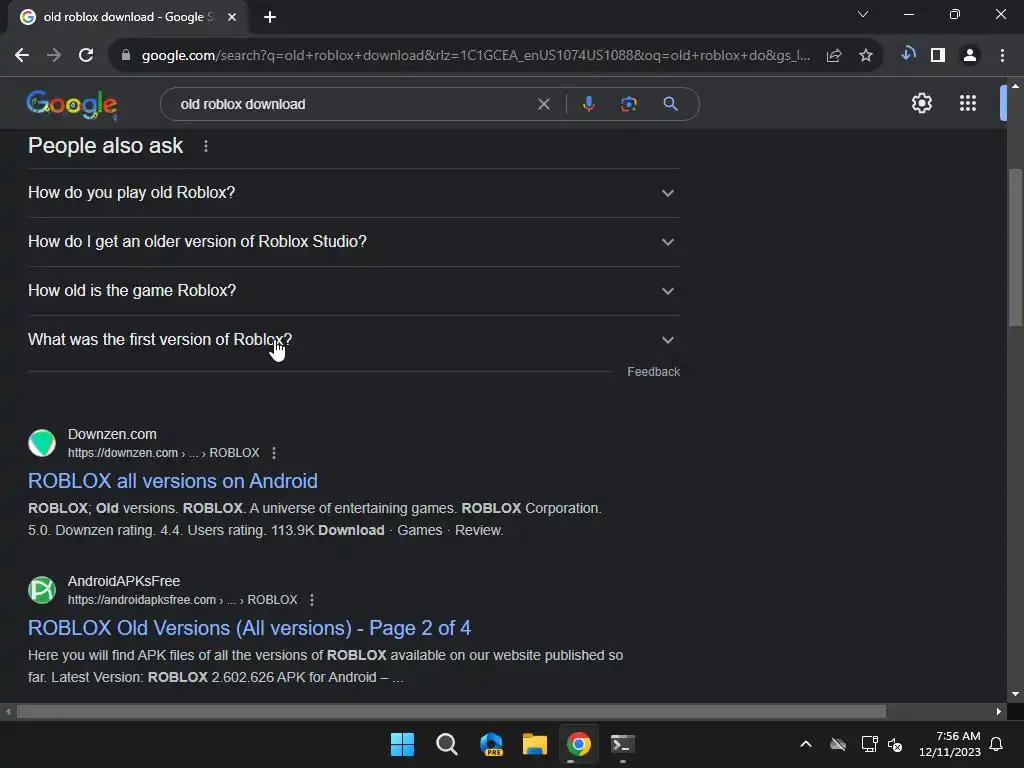Switch to Chrome in the taskbar
The width and height of the screenshot is (1024, 768).
click(579, 744)
